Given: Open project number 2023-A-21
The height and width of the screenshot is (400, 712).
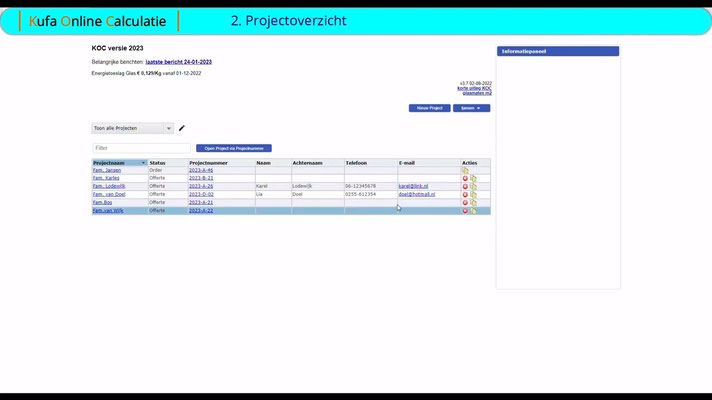Looking at the screenshot, I should pyautogui.click(x=201, y=202).
